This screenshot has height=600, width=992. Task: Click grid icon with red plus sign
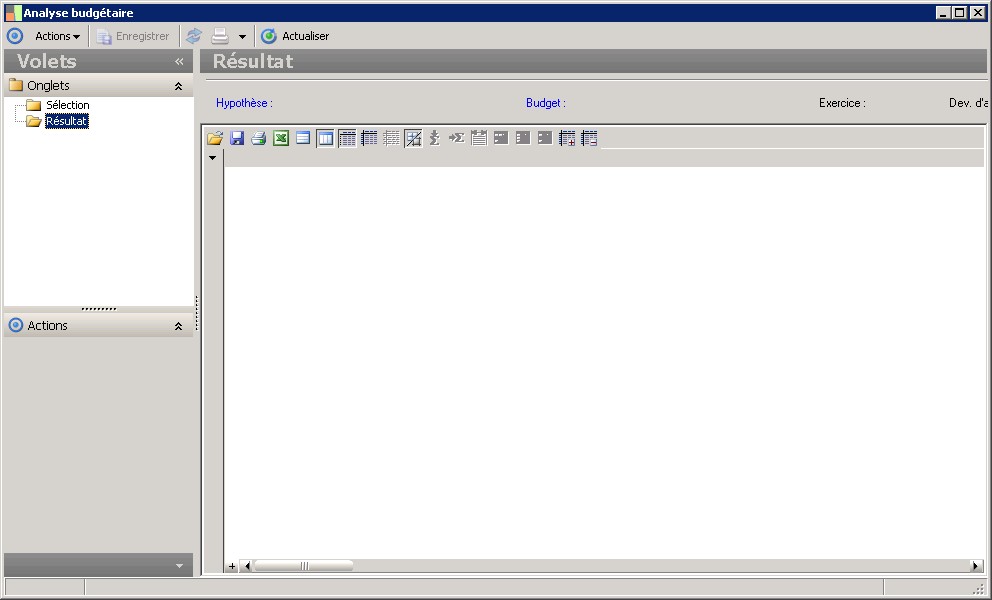pos(567,138)
